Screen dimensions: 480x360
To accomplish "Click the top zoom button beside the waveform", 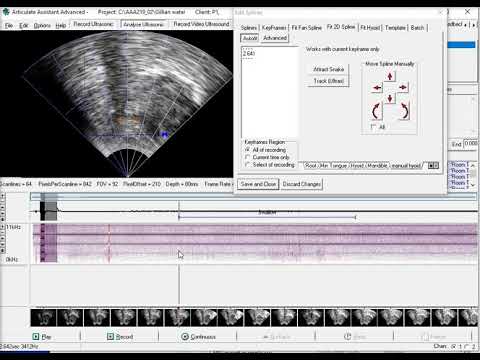I will pos(2,196).
